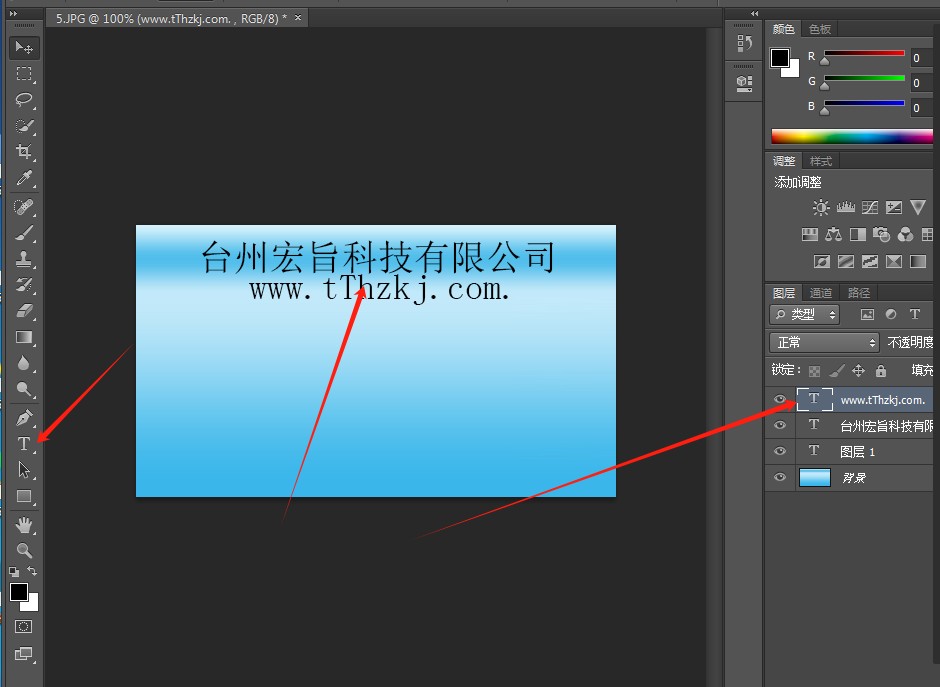940x687 pixels.
Task: Close the 5.JPG document tab
Action: point(298,18)
